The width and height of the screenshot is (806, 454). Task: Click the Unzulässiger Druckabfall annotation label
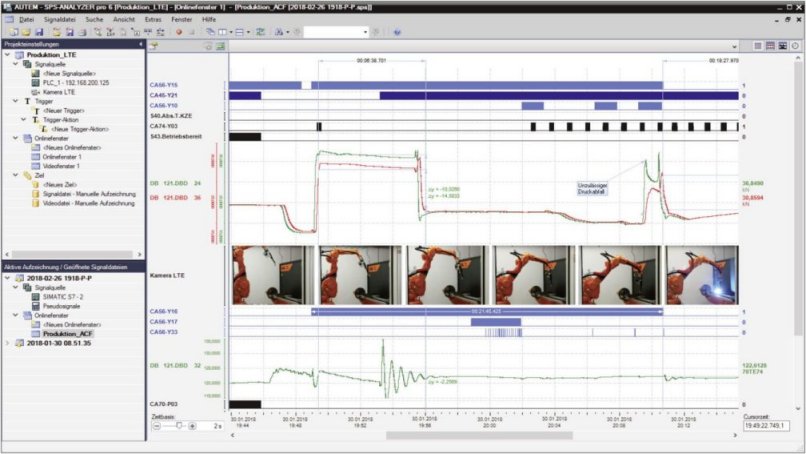[x=592, y=188]
